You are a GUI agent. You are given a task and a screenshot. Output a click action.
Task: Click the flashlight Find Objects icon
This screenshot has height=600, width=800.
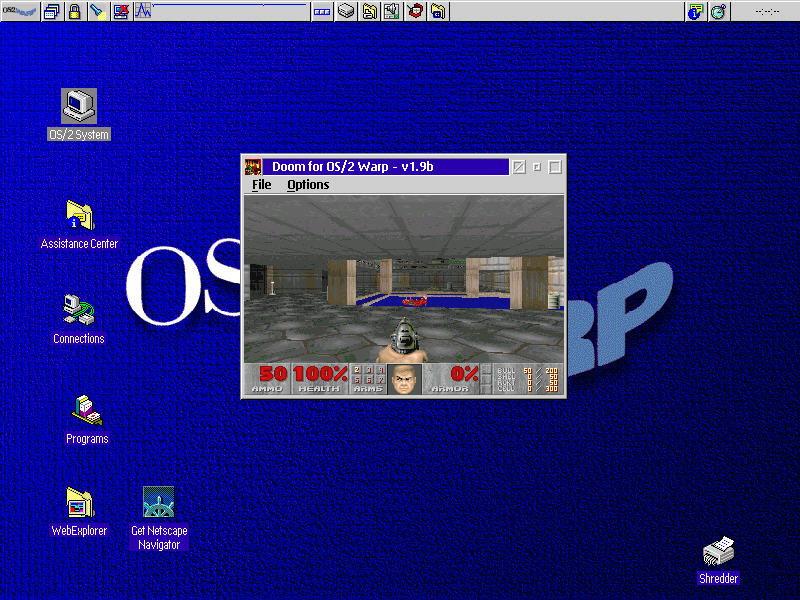97,11
